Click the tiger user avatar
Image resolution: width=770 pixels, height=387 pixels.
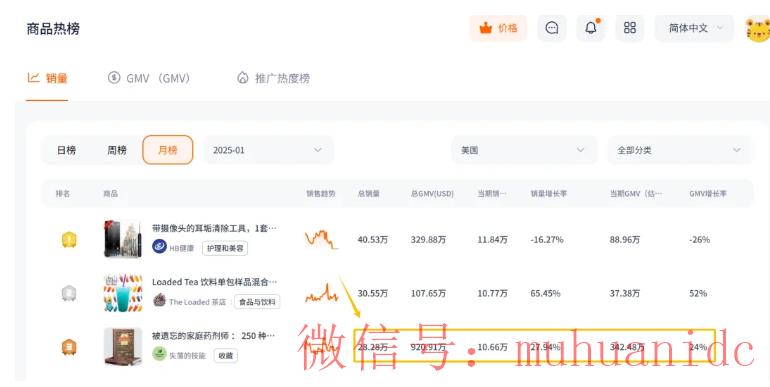click(758, 29)
